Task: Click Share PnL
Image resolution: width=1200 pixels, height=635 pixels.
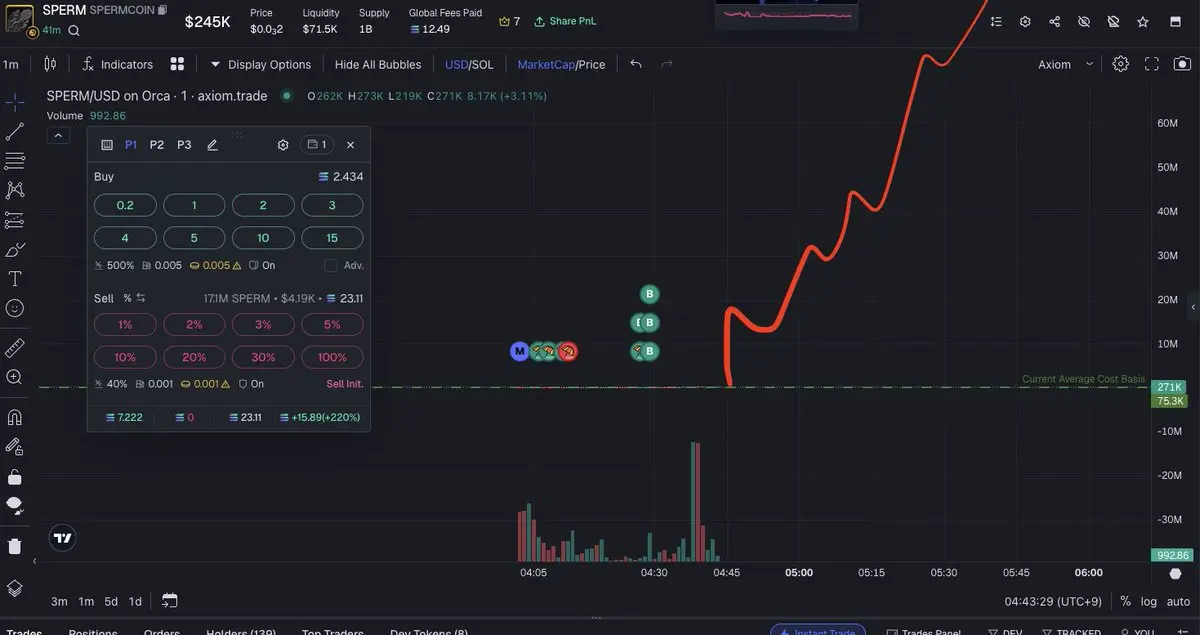Action: coord(566,21)
